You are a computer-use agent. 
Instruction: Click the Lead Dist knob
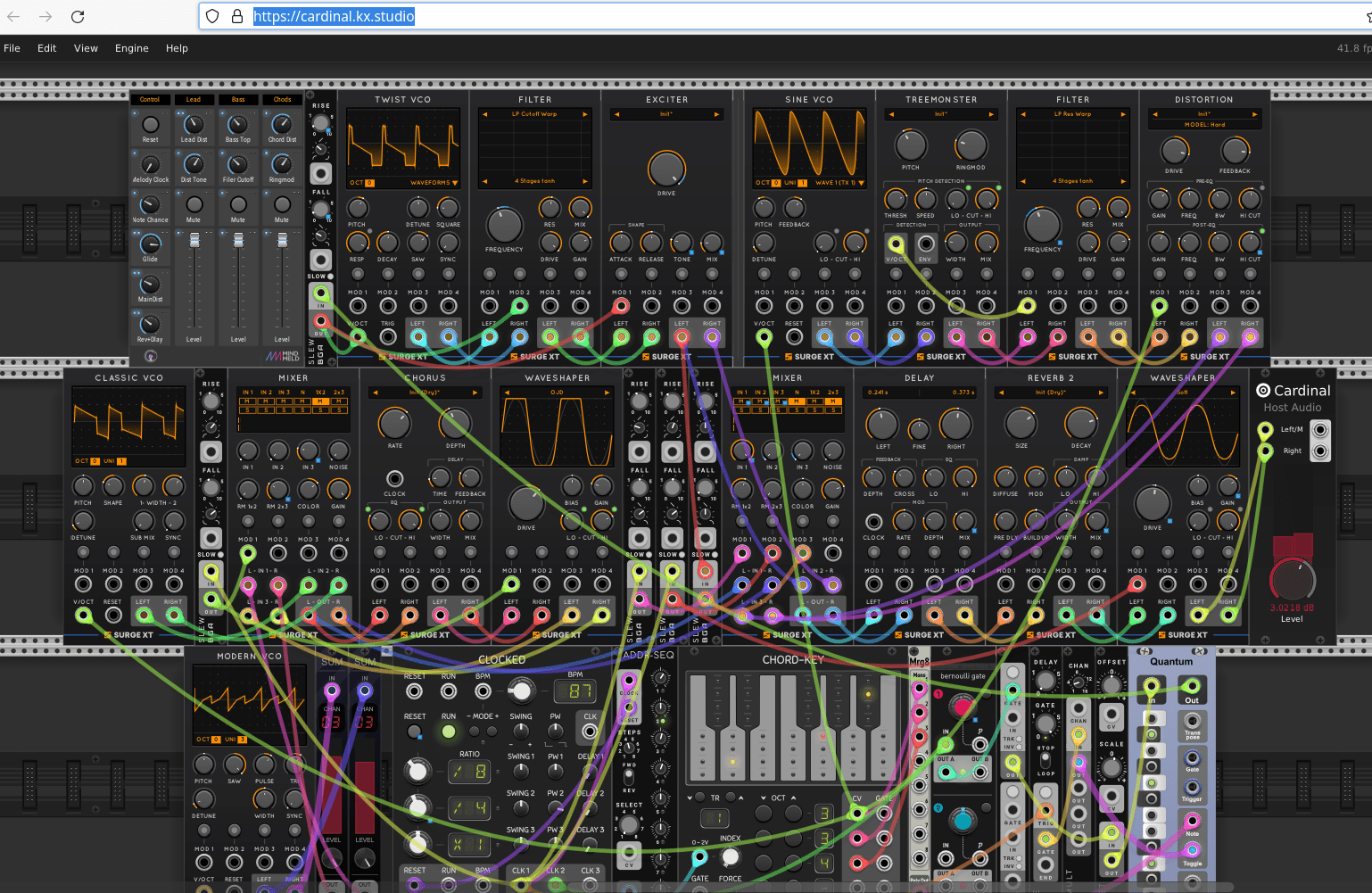194,124
